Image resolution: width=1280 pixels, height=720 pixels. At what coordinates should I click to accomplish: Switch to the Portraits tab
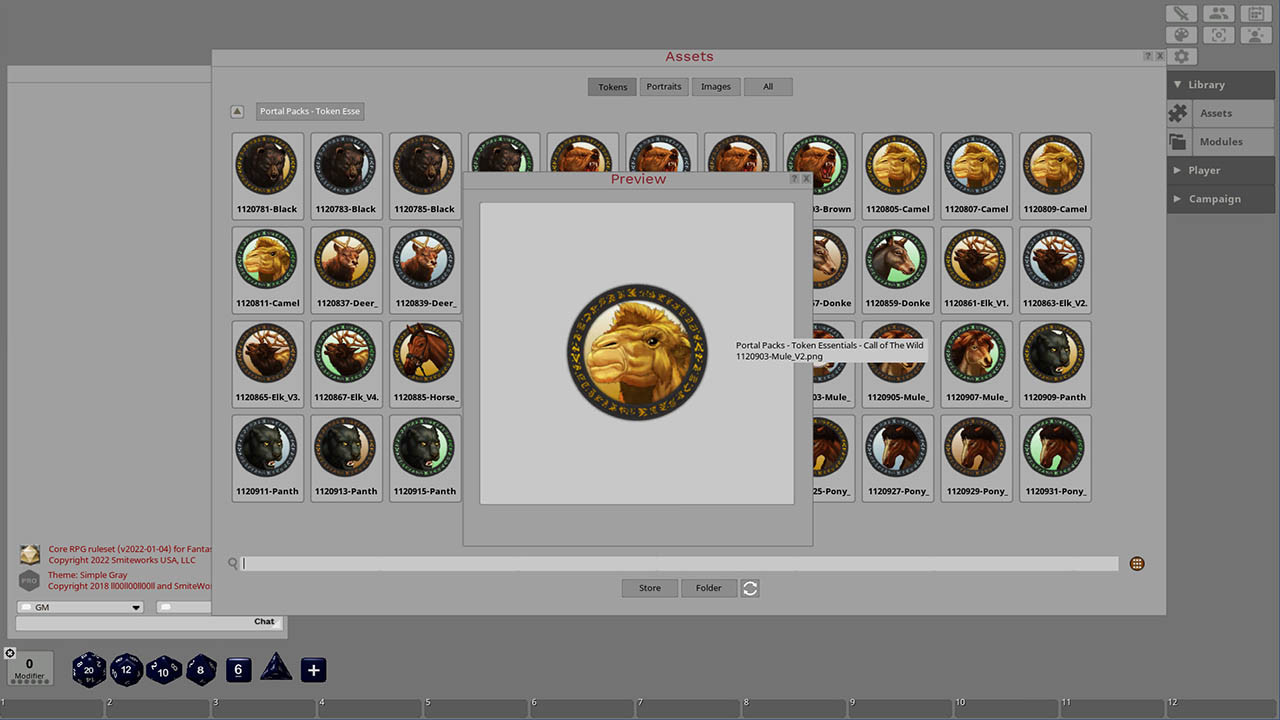(x=664, y=86)
